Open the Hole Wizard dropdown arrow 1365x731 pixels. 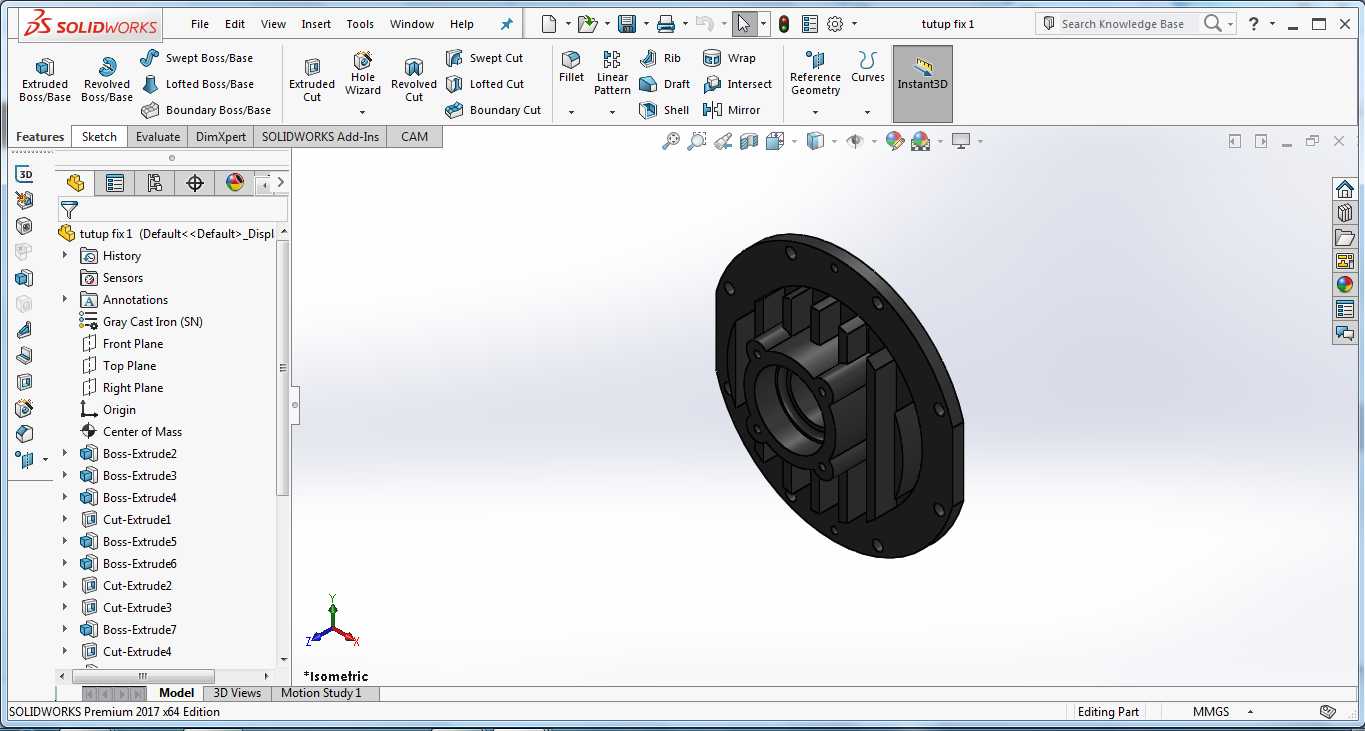point(363,112)
